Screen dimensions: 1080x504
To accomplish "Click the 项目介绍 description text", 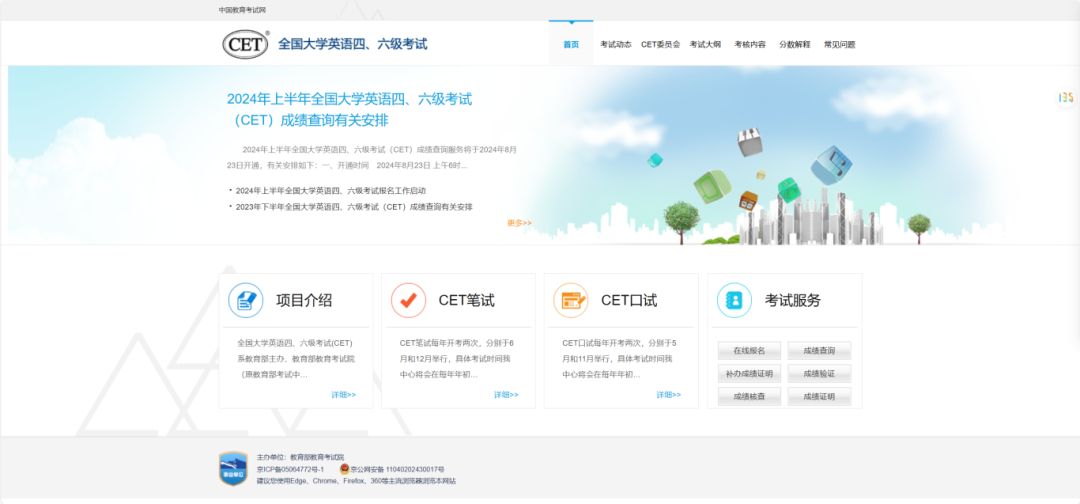I will (295, 359).
